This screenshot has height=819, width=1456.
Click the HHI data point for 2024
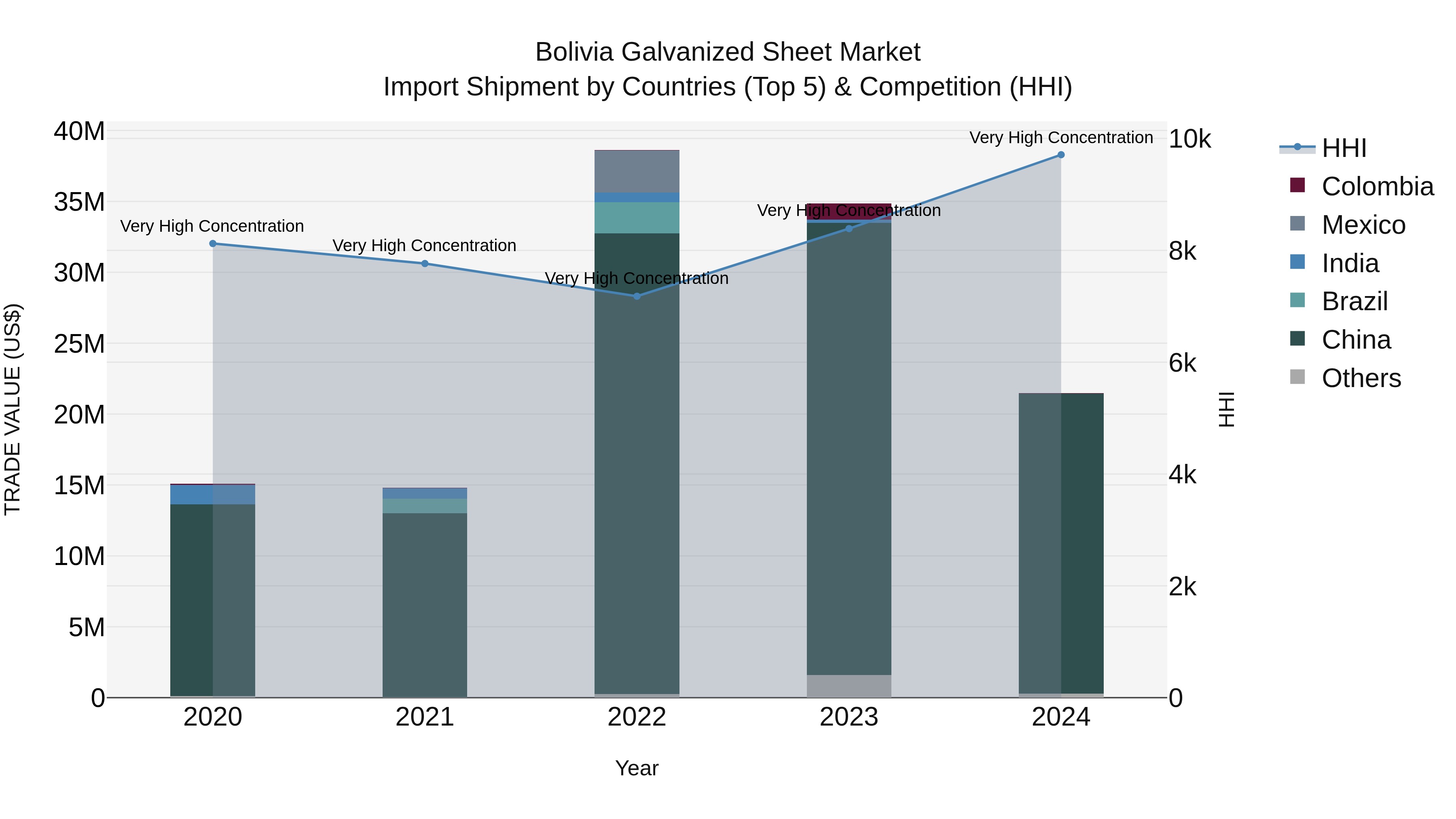coord(1061,155)
